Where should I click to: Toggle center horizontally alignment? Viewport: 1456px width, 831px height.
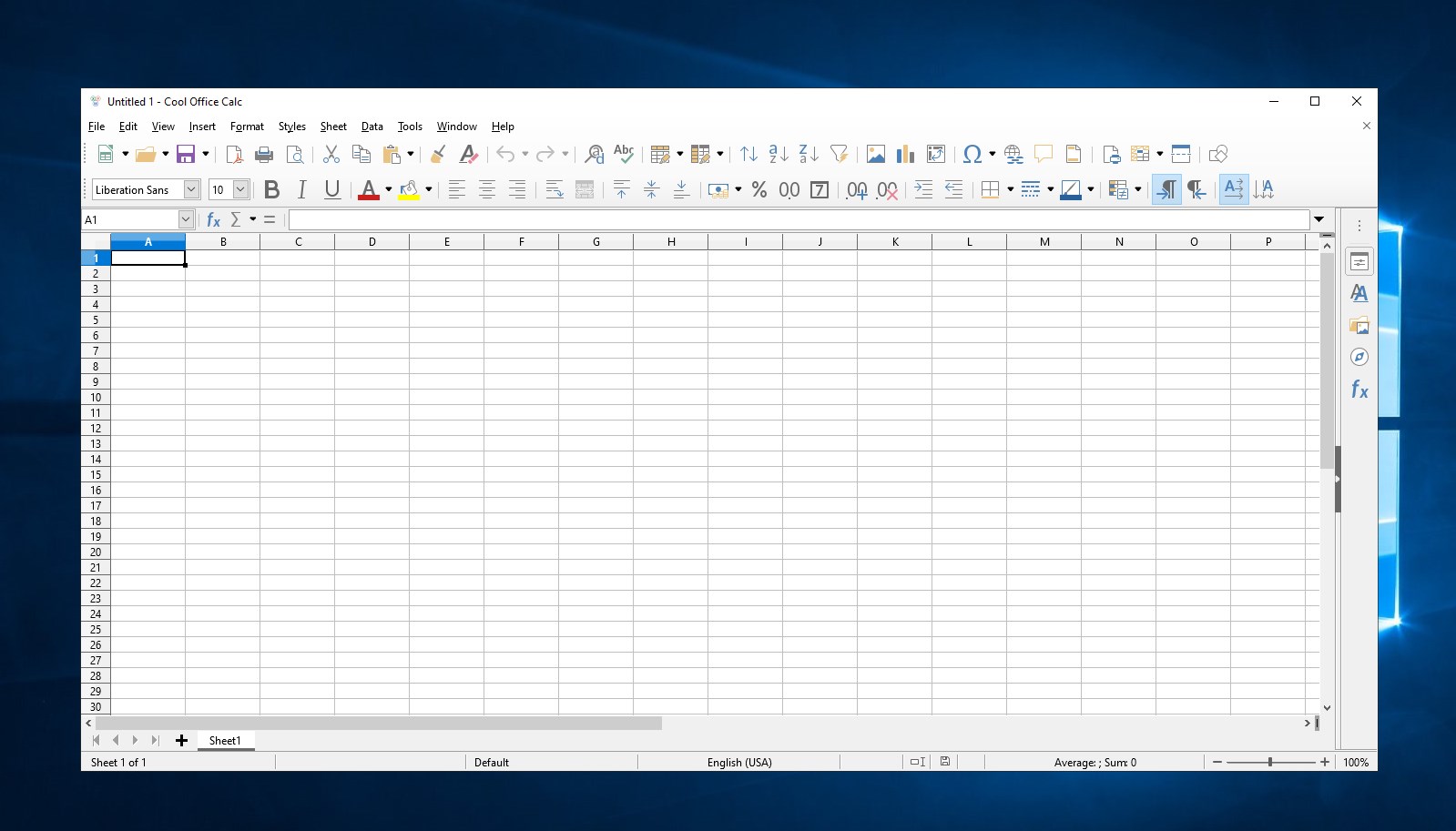pos(487,189)
